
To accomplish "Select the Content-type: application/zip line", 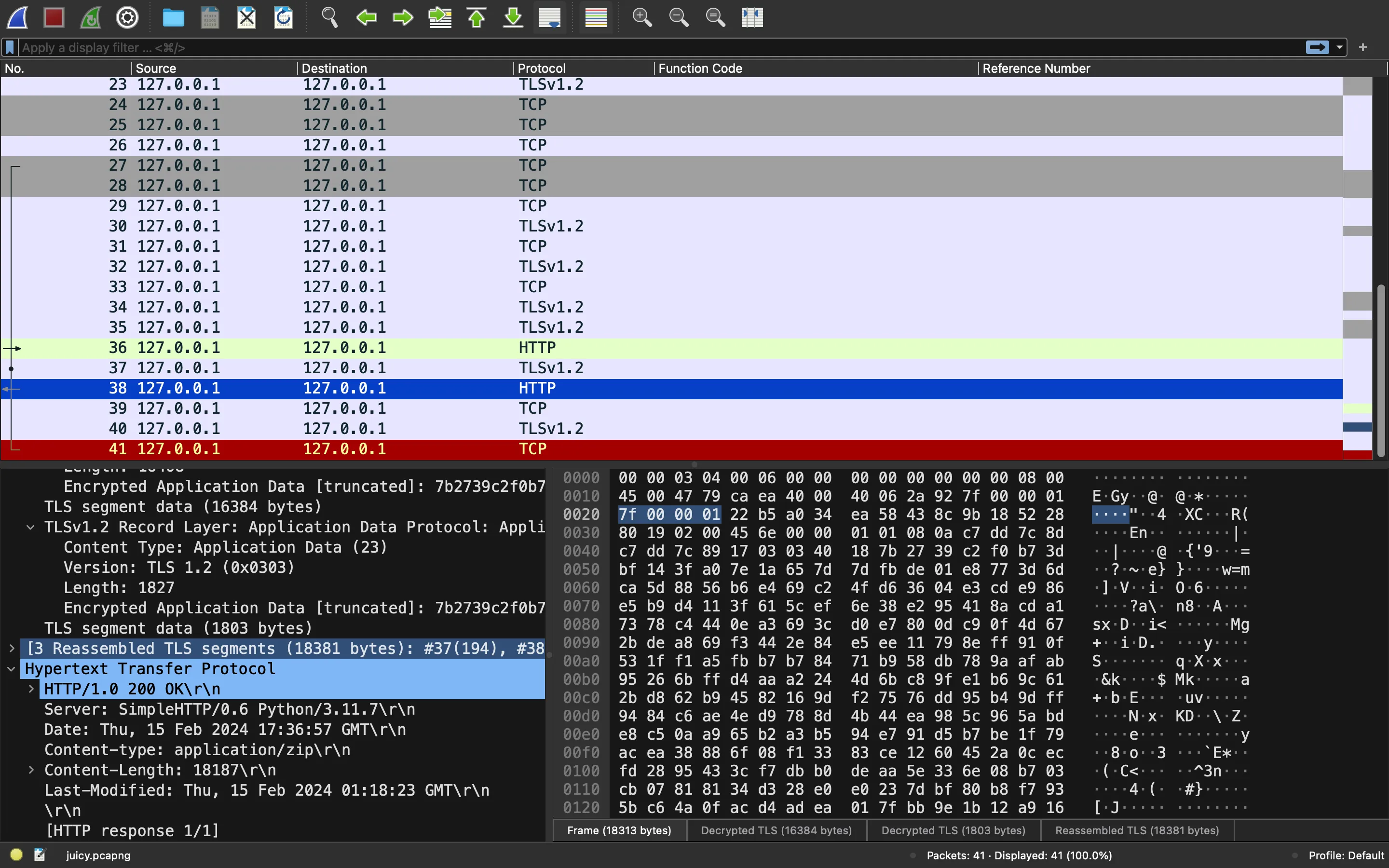I will click(197, 750).
